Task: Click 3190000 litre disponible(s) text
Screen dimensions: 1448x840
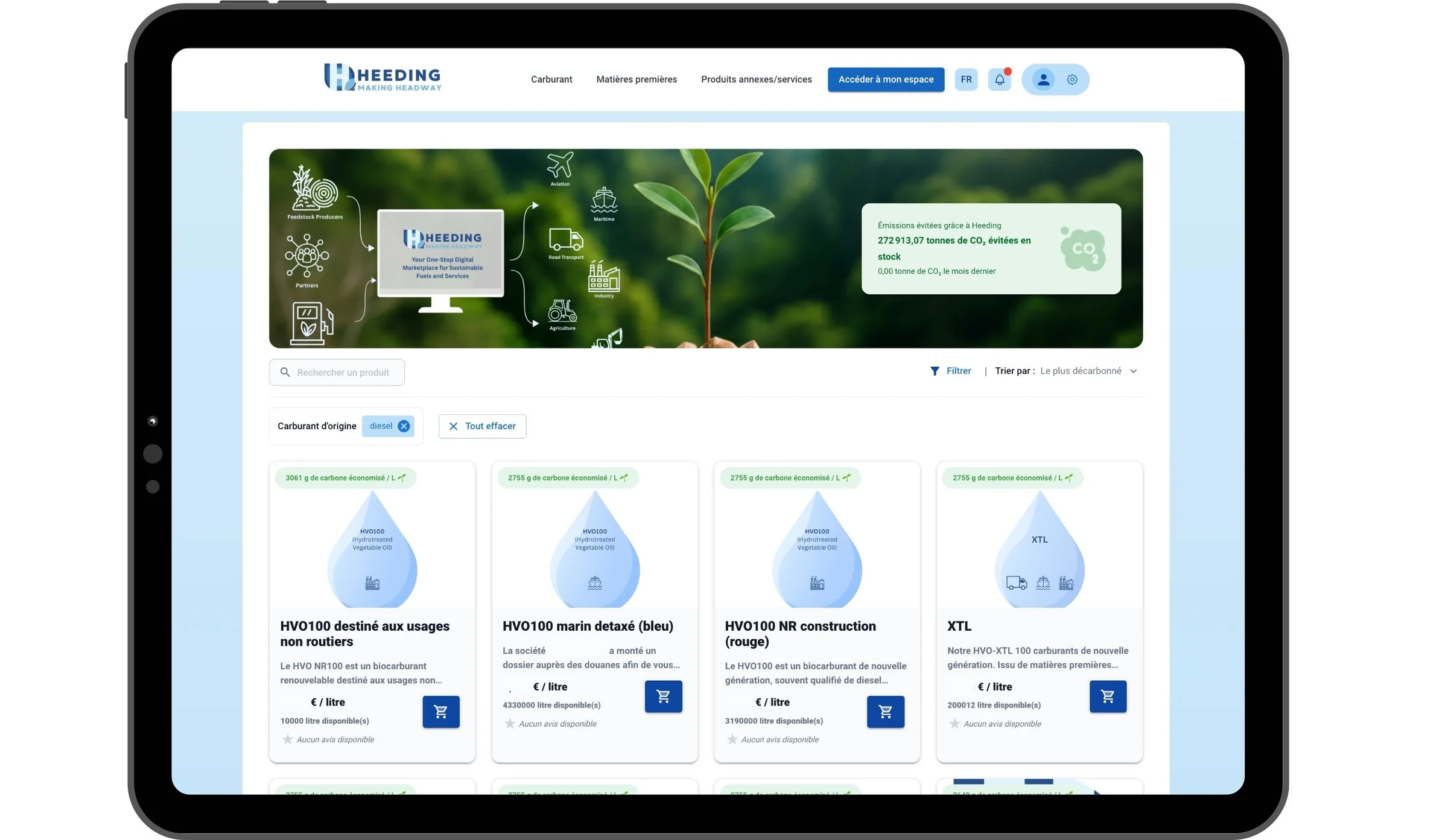Action: pos(774,721)
